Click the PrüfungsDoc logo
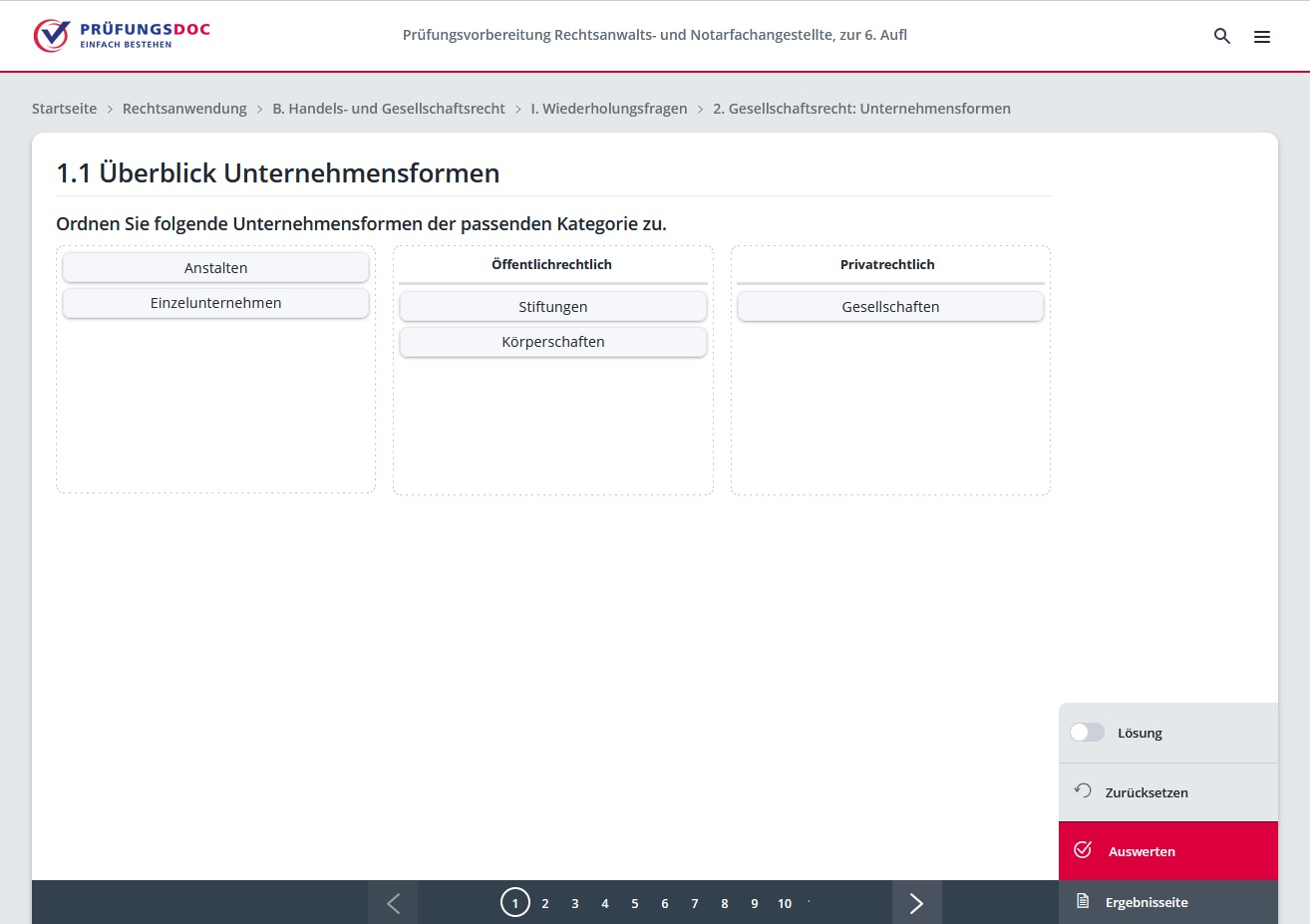The height and width of the screenshot is (924, 1310). (x=122, y=35)
